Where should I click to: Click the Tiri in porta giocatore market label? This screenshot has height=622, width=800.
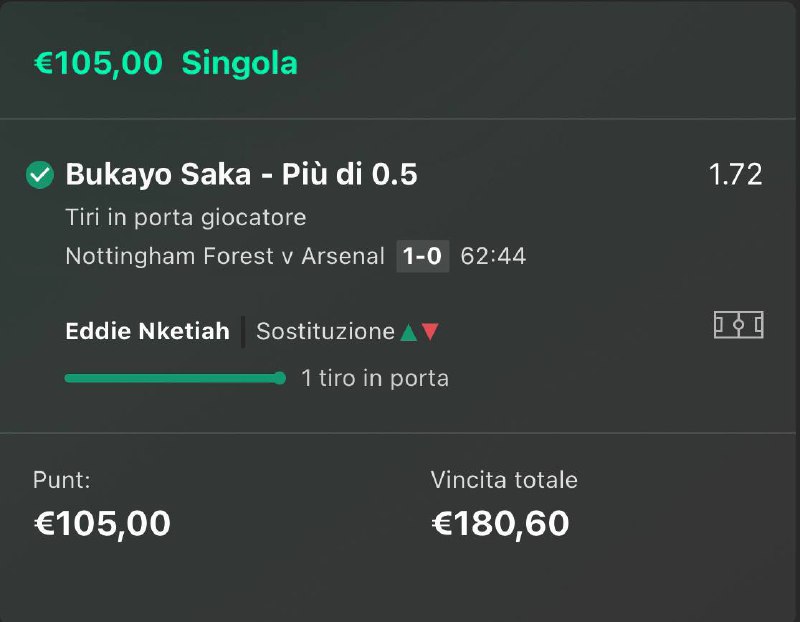point(186,217)
